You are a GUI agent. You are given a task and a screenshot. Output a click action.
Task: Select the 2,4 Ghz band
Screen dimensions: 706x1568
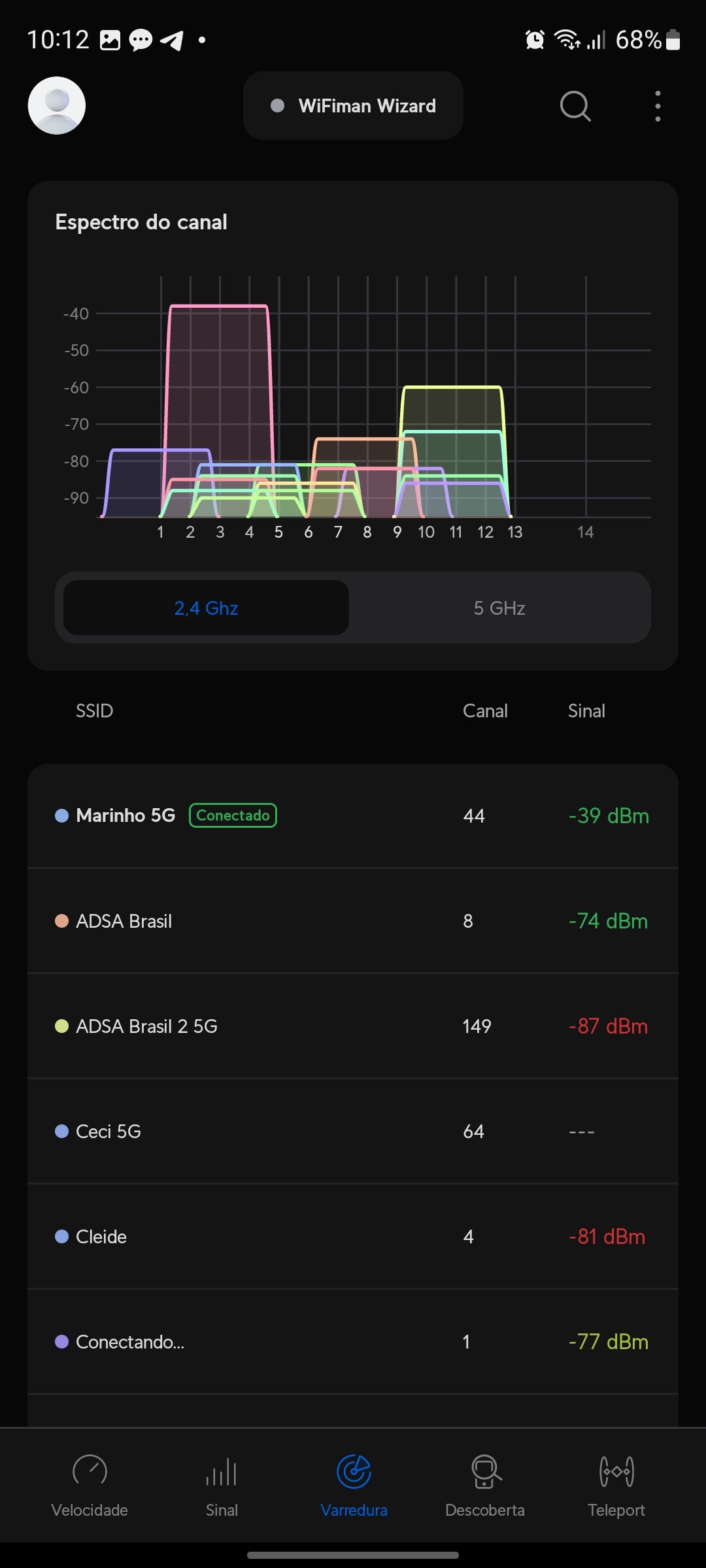206,608
